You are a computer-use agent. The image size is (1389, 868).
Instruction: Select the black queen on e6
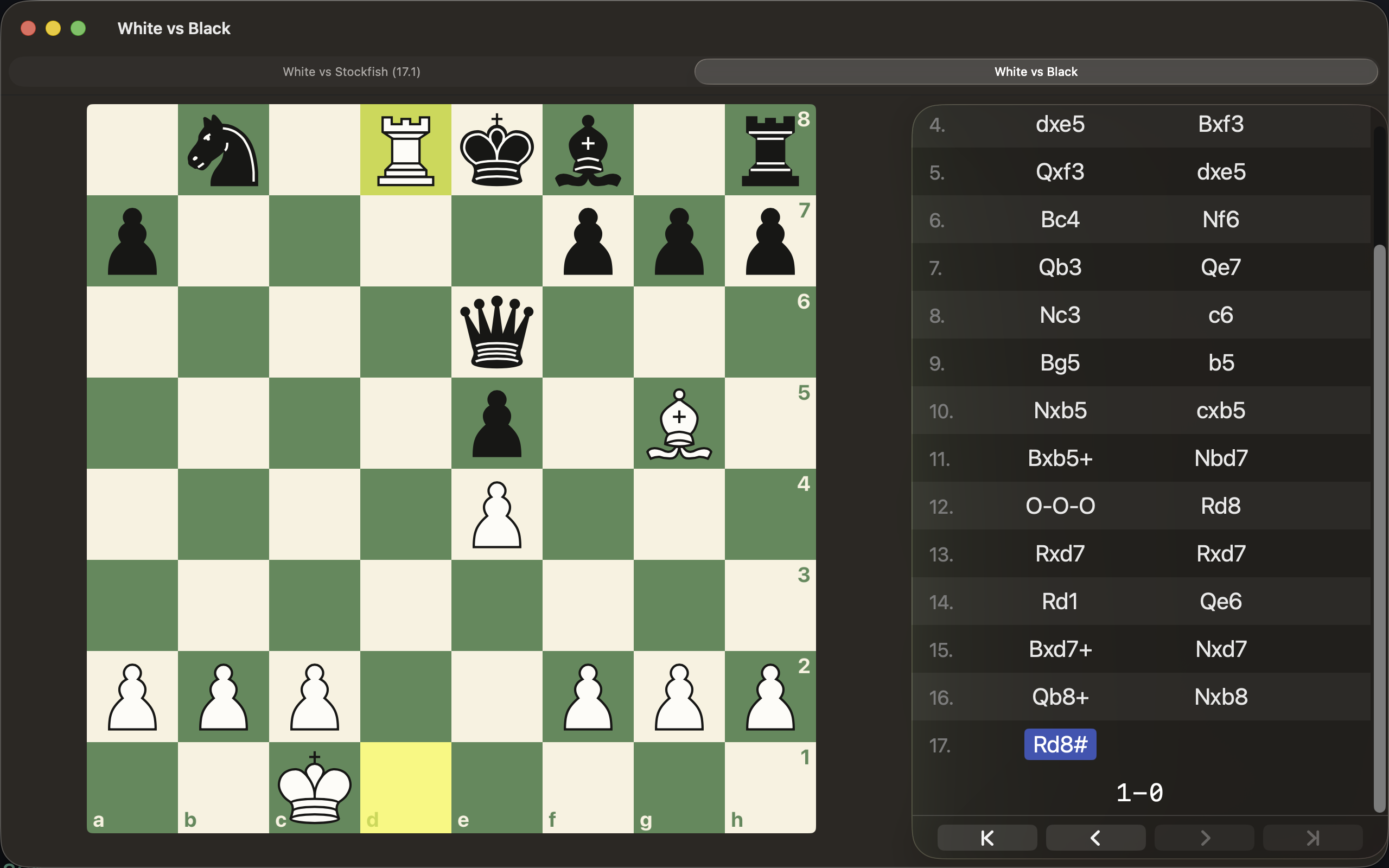(x=496, y=332)
